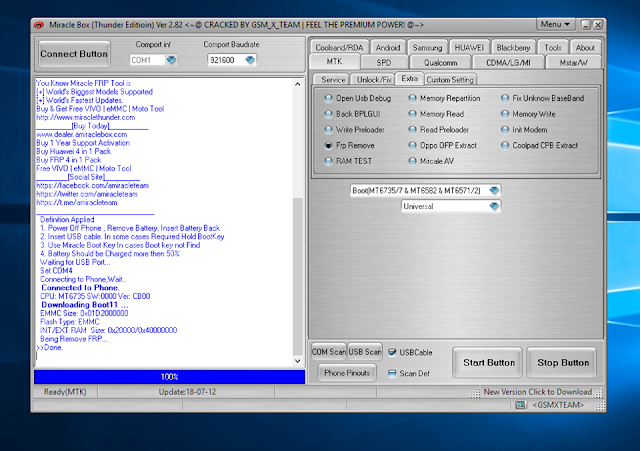The image size is (640, 451).
Task: Open the About tab
Action: pyautogui.click(x=585, y=48)
